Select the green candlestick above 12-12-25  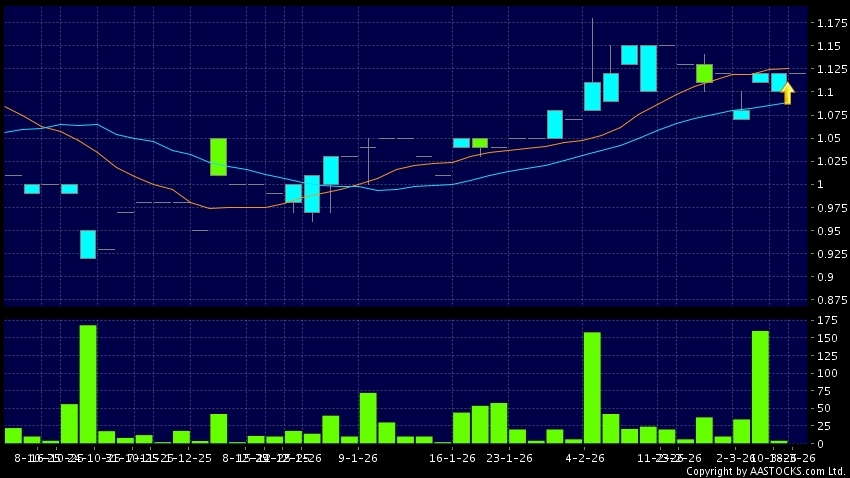(x=218, y=157)
